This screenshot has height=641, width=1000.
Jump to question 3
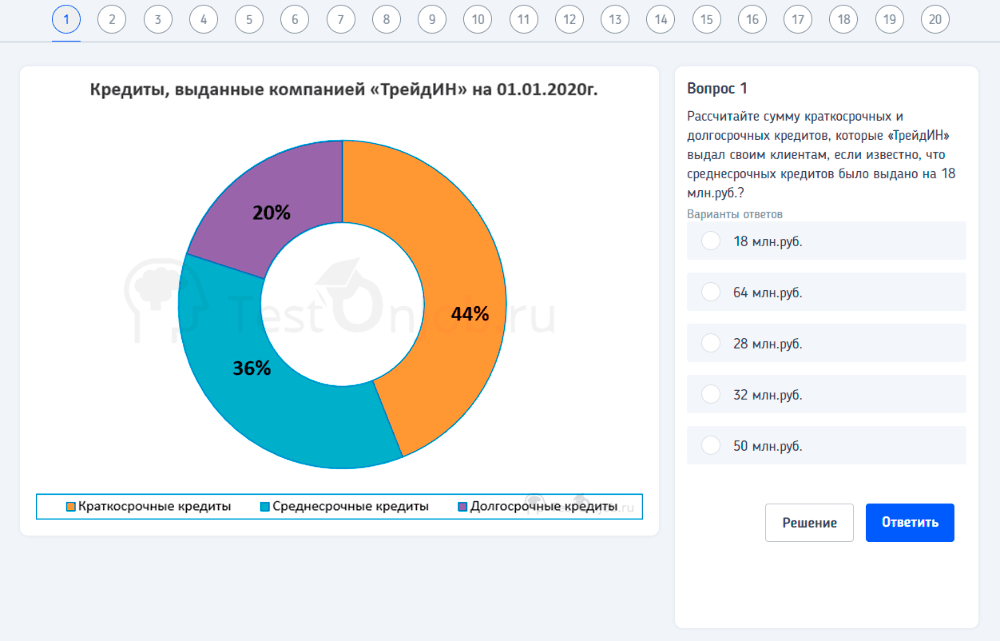pos(158,19)
